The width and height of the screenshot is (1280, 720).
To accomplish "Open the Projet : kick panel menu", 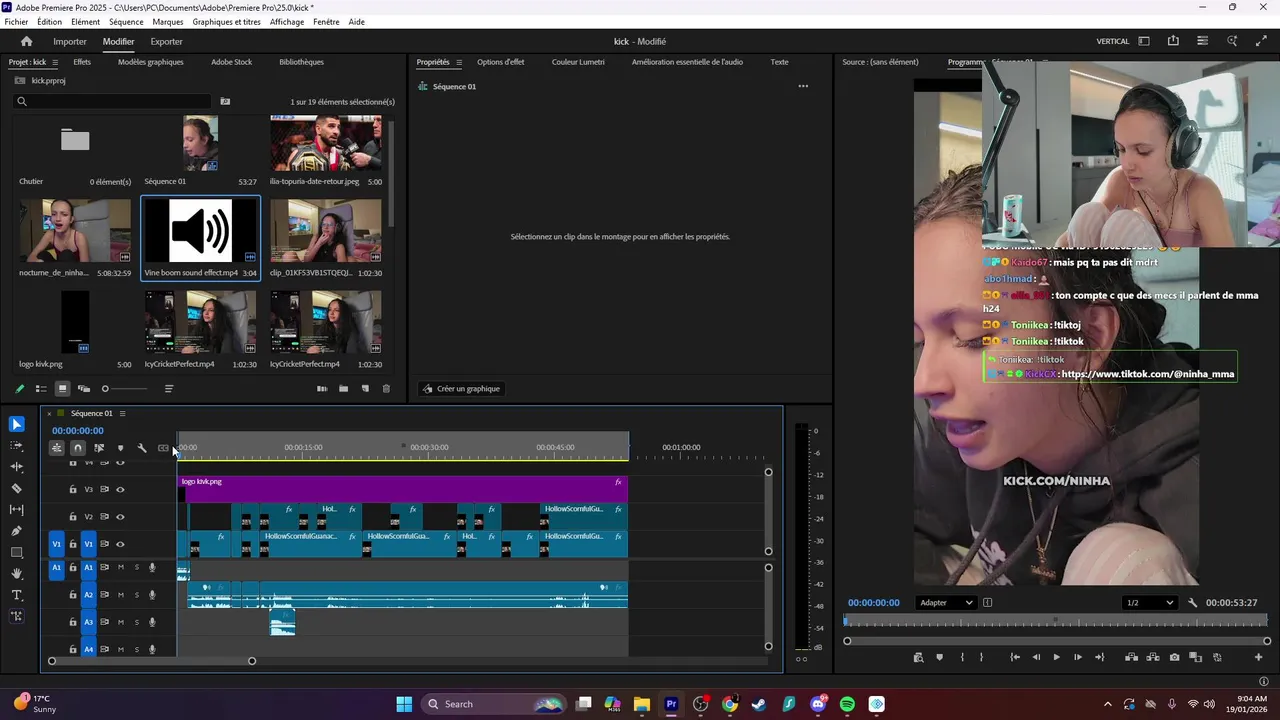I will pos(54,62).
